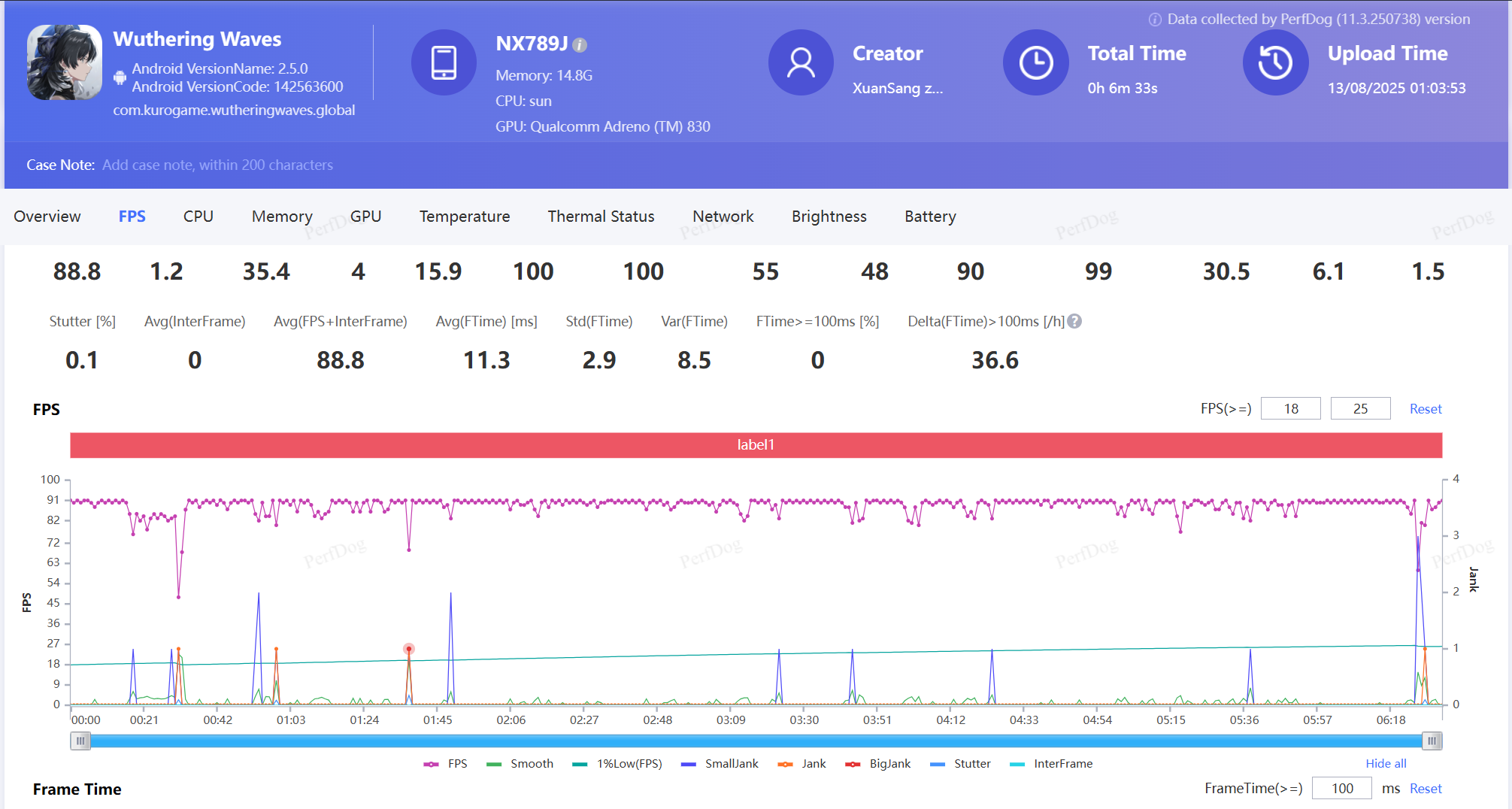
Task: Click the upload time 13/08/2025 01:03:53
Action: tap(1396, 89)
